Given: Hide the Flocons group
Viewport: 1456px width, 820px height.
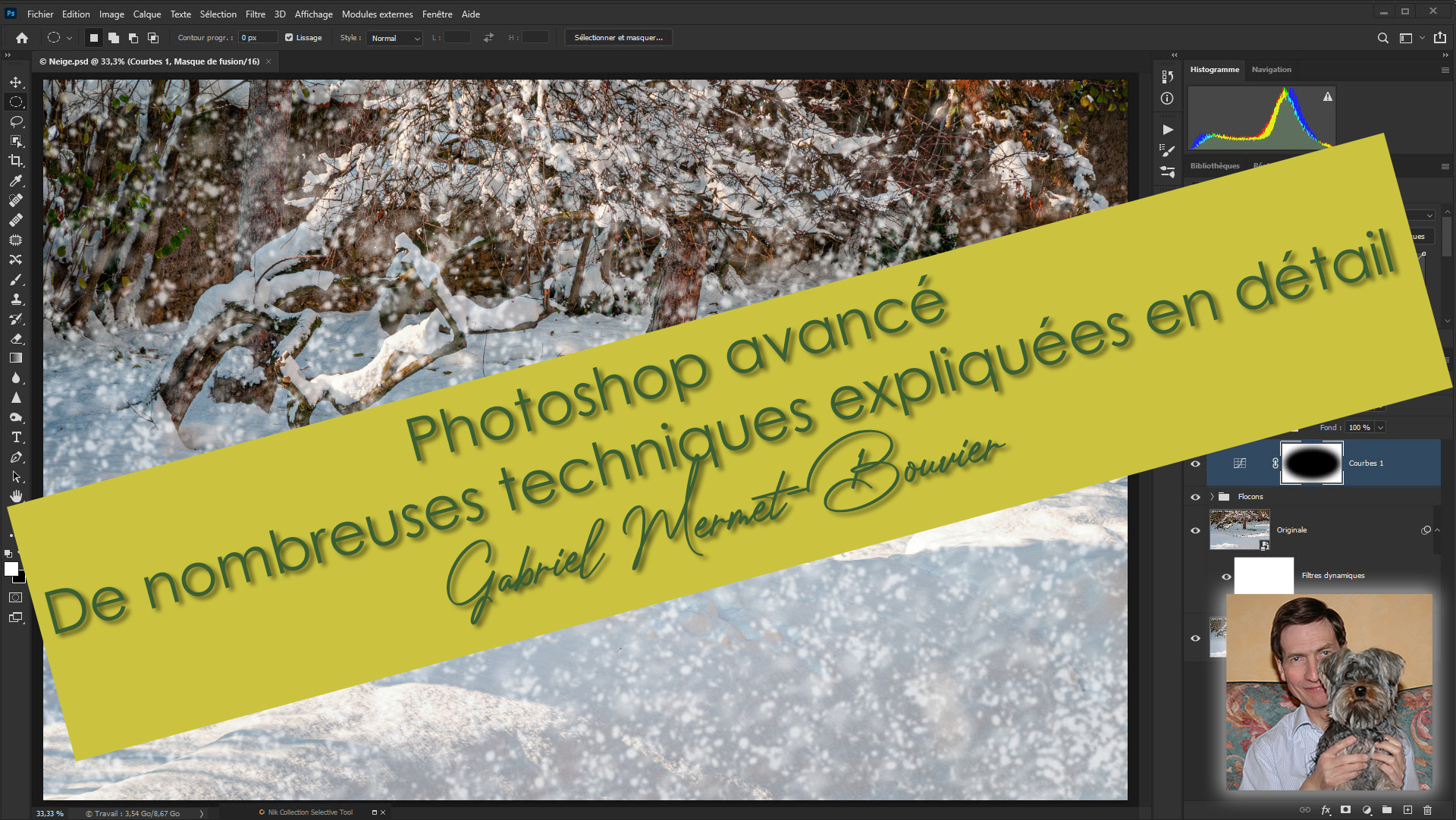Looking at the screenshot, I should [1195, 497].
